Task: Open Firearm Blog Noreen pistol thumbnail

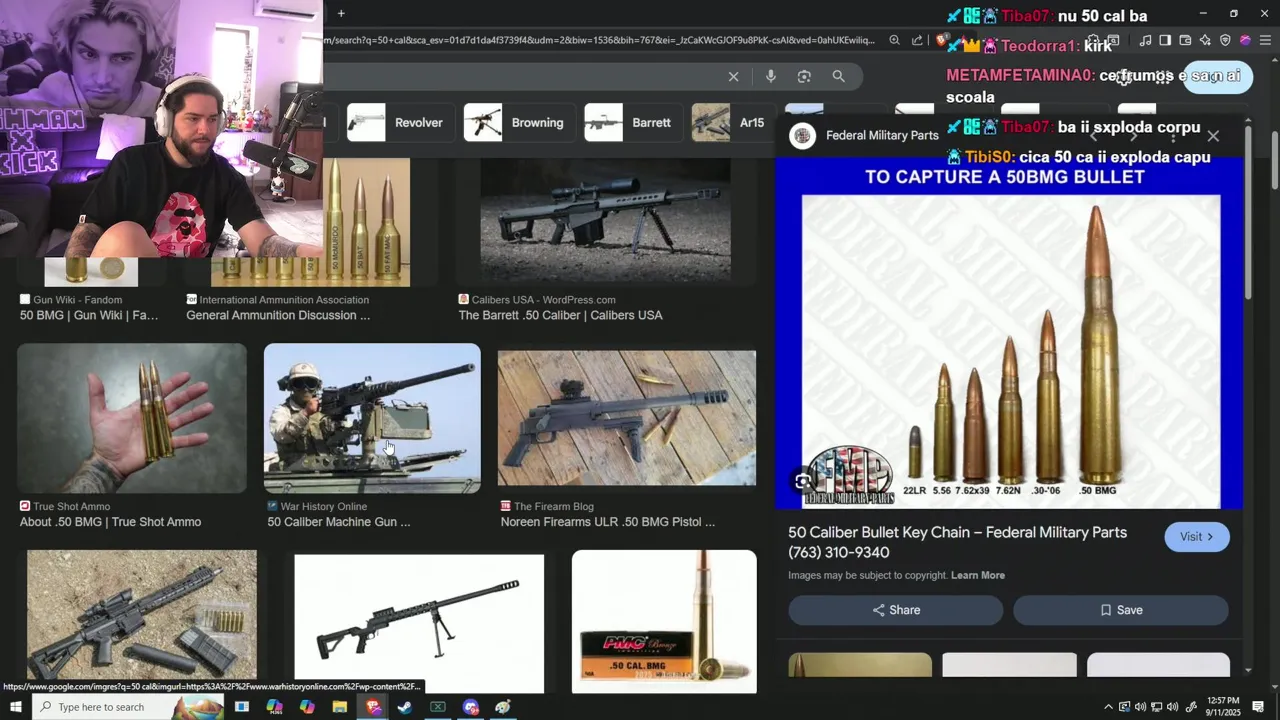Action: tap(627, 418)
